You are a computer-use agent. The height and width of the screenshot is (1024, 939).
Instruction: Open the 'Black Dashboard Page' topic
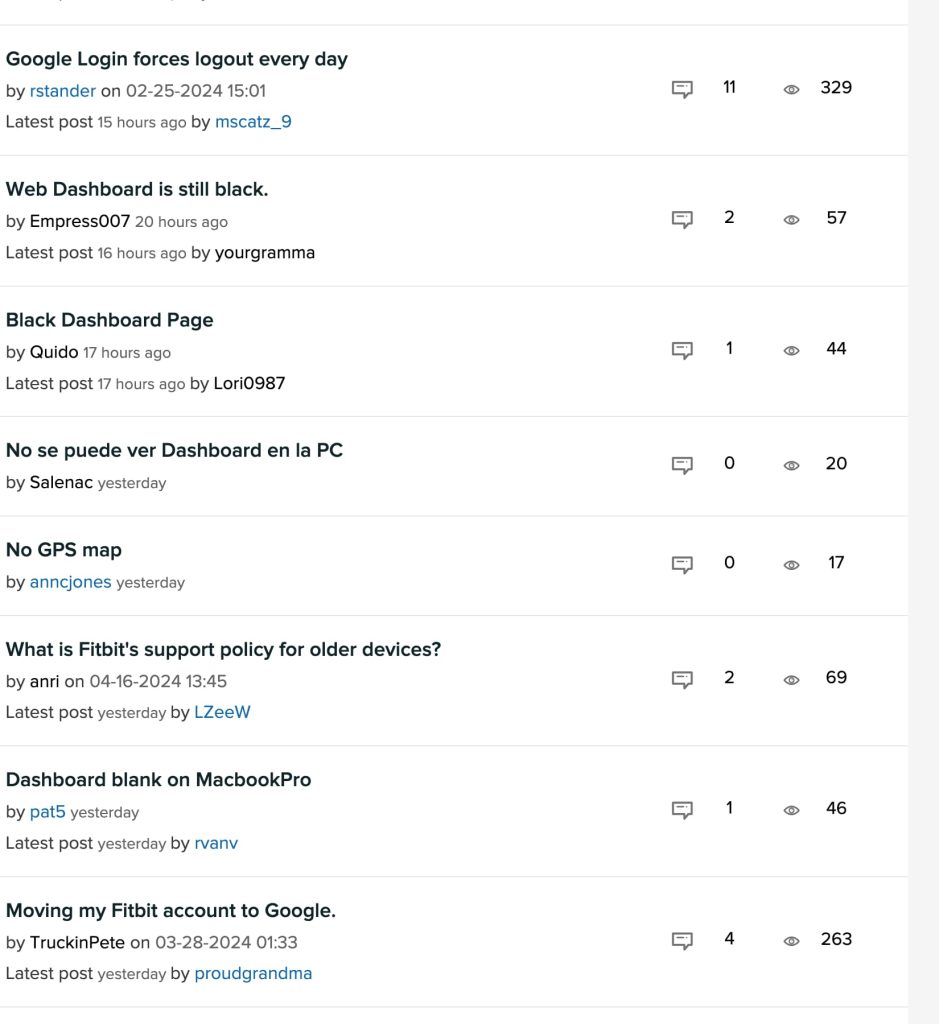109,320
